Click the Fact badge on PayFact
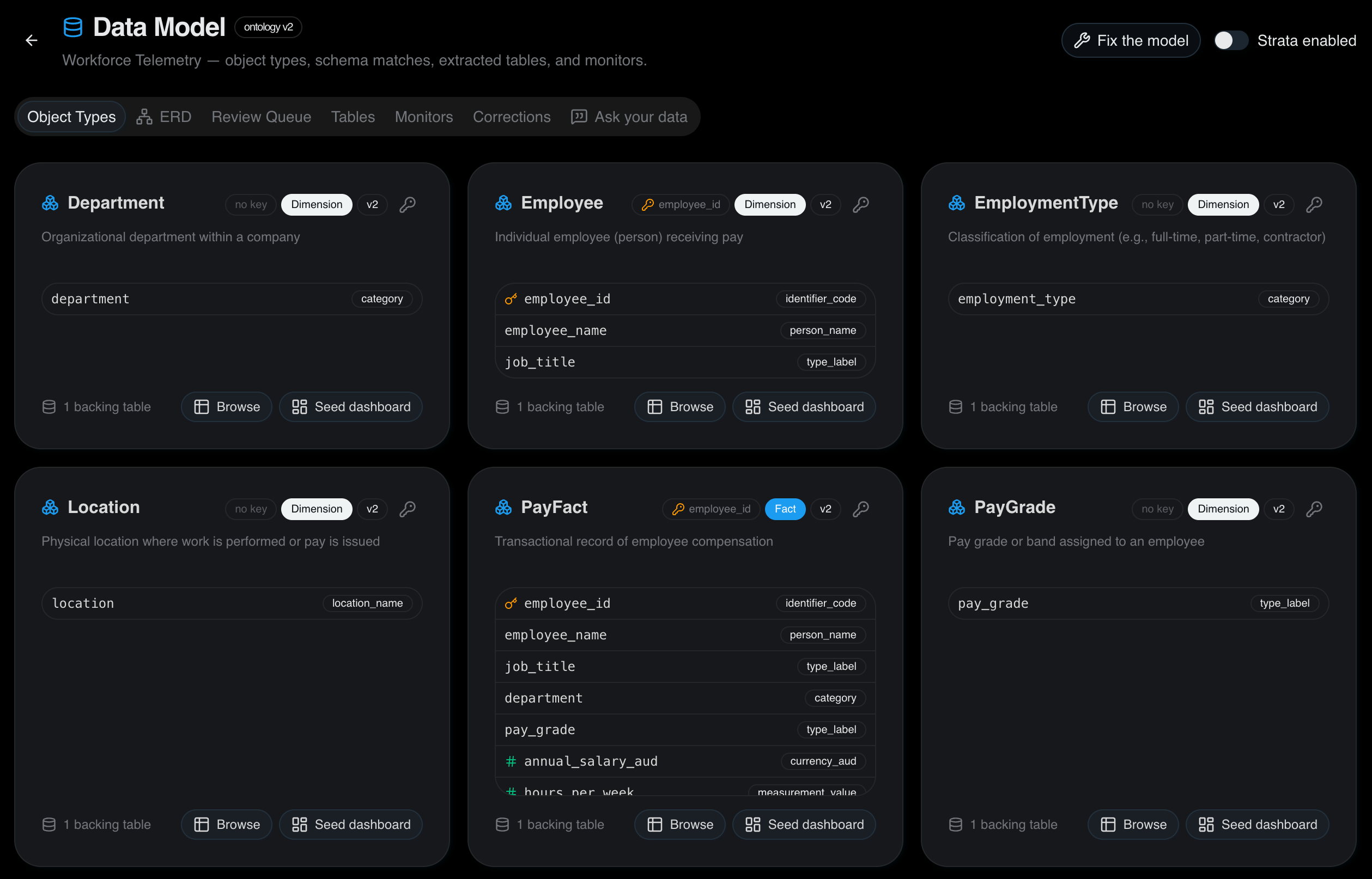 tap(785, 509)
